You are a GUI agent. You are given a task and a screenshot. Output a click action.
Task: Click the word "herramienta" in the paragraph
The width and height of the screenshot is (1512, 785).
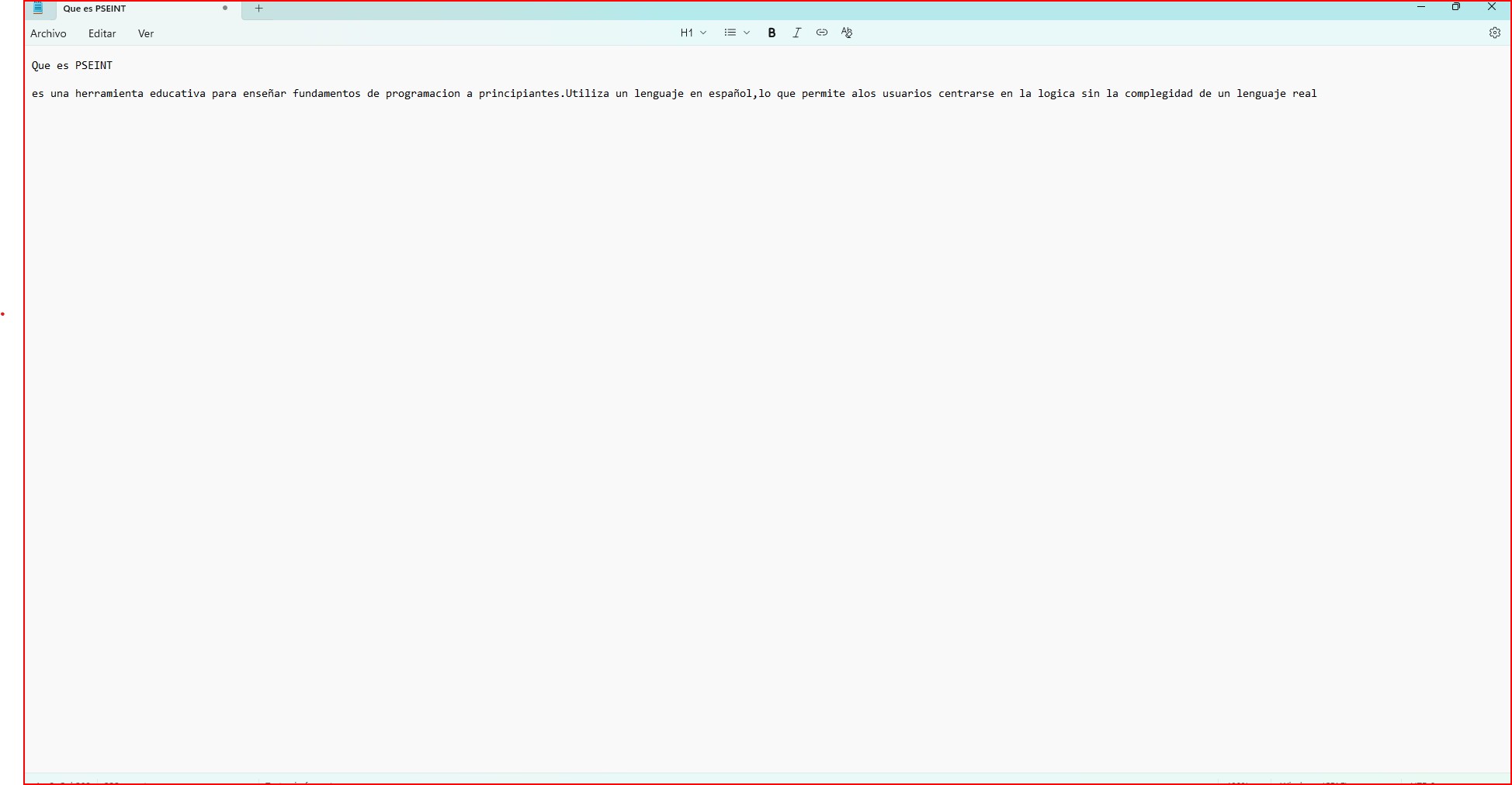click(109, 94)
